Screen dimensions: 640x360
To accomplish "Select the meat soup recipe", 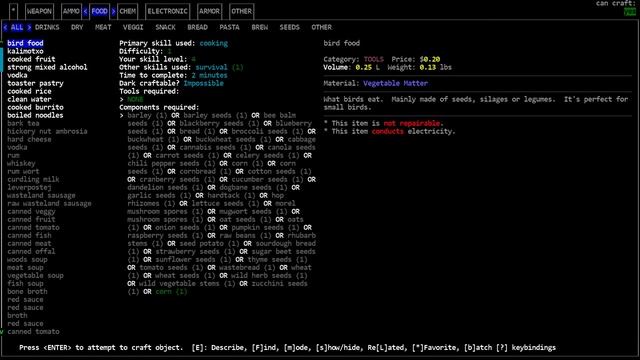I will [25, 268].
